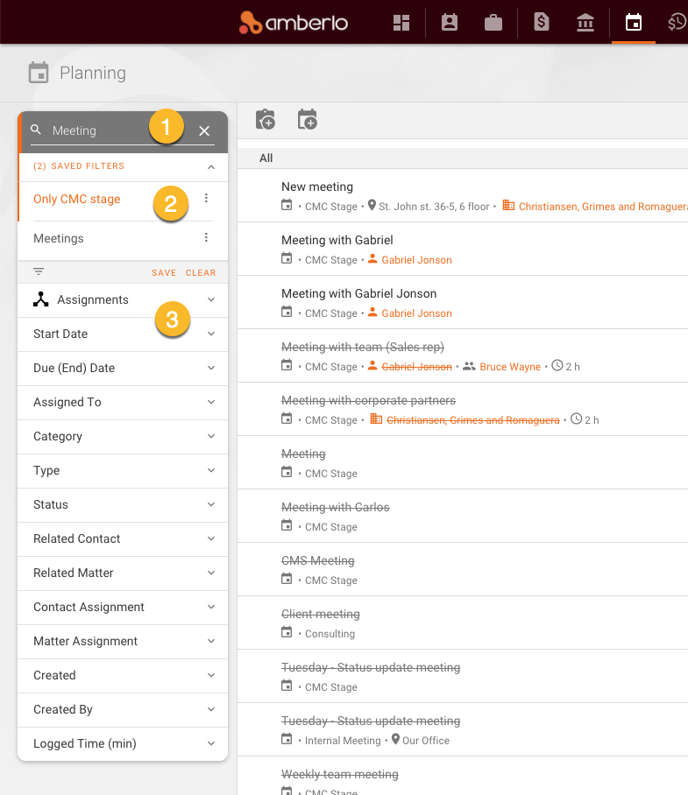Expand the Matter Assignment filter

(x=211, y=641)
